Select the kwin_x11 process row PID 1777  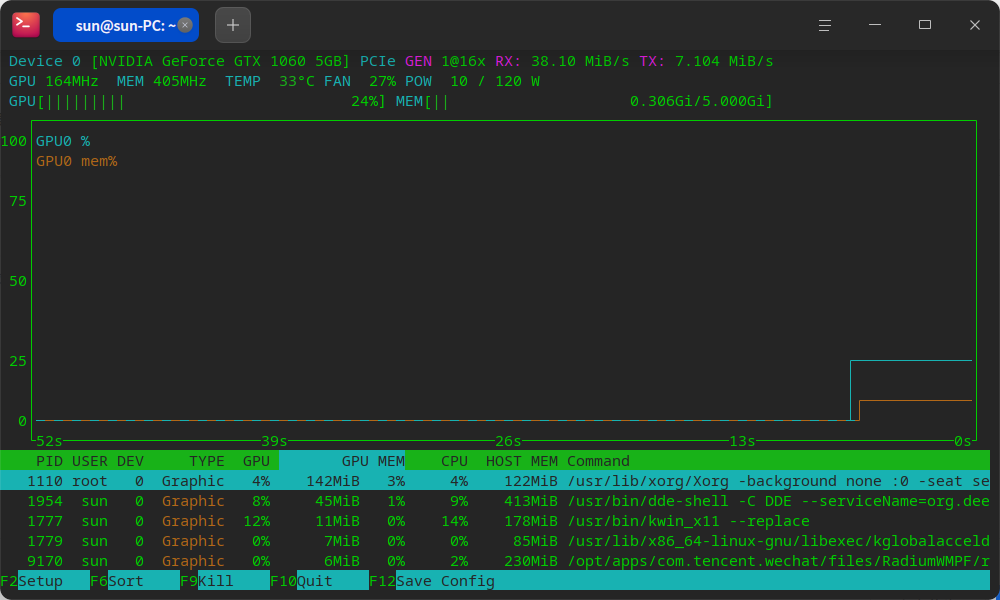click(x=495, y=521)
